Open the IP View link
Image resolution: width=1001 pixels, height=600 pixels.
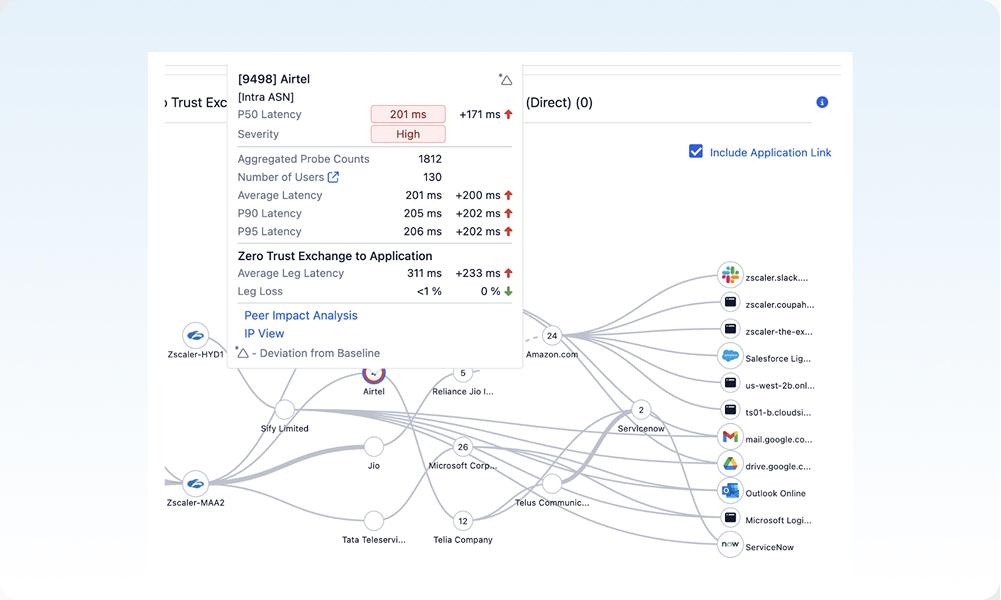click(264, 333)
